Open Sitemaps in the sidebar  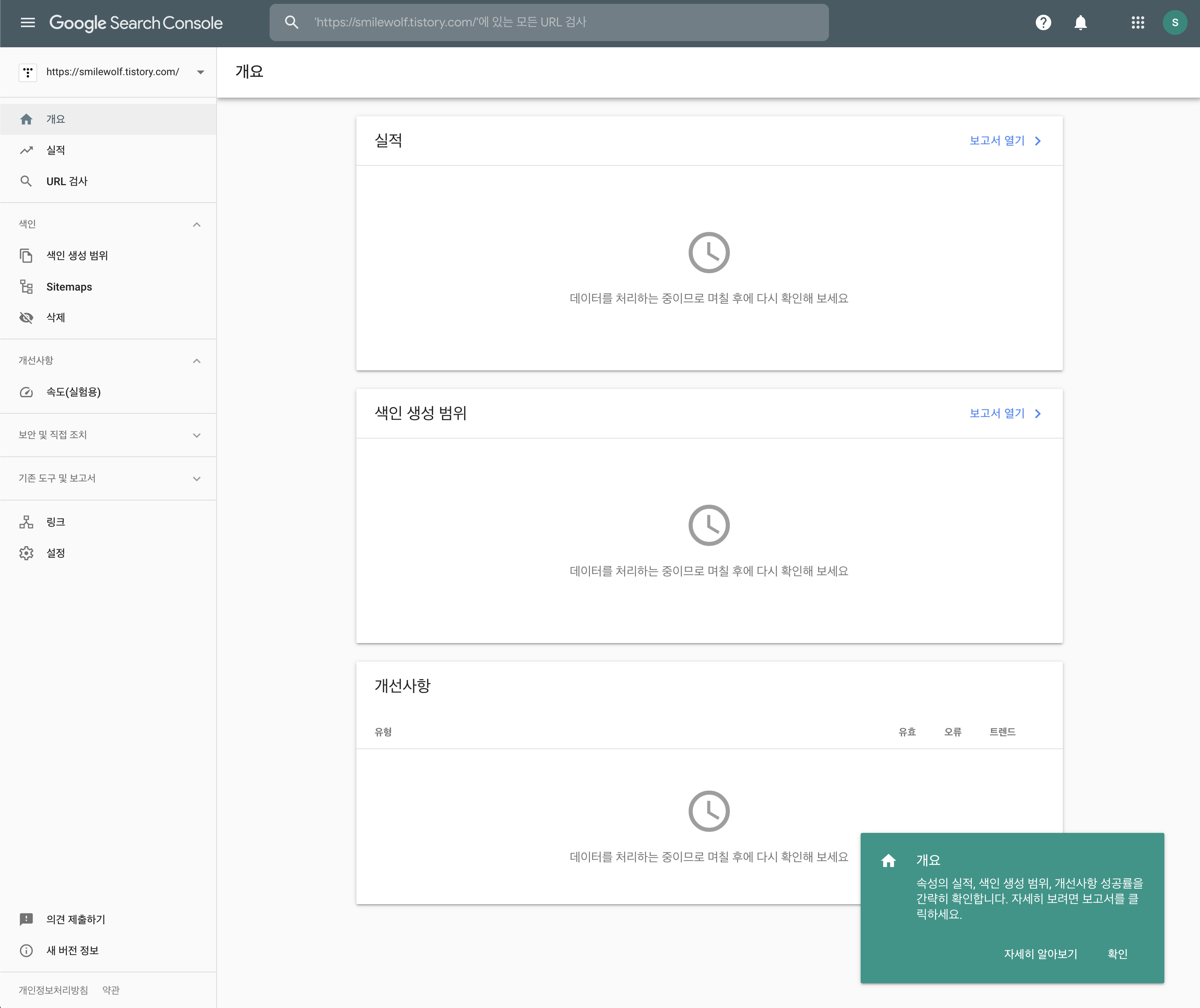point(69,287)
